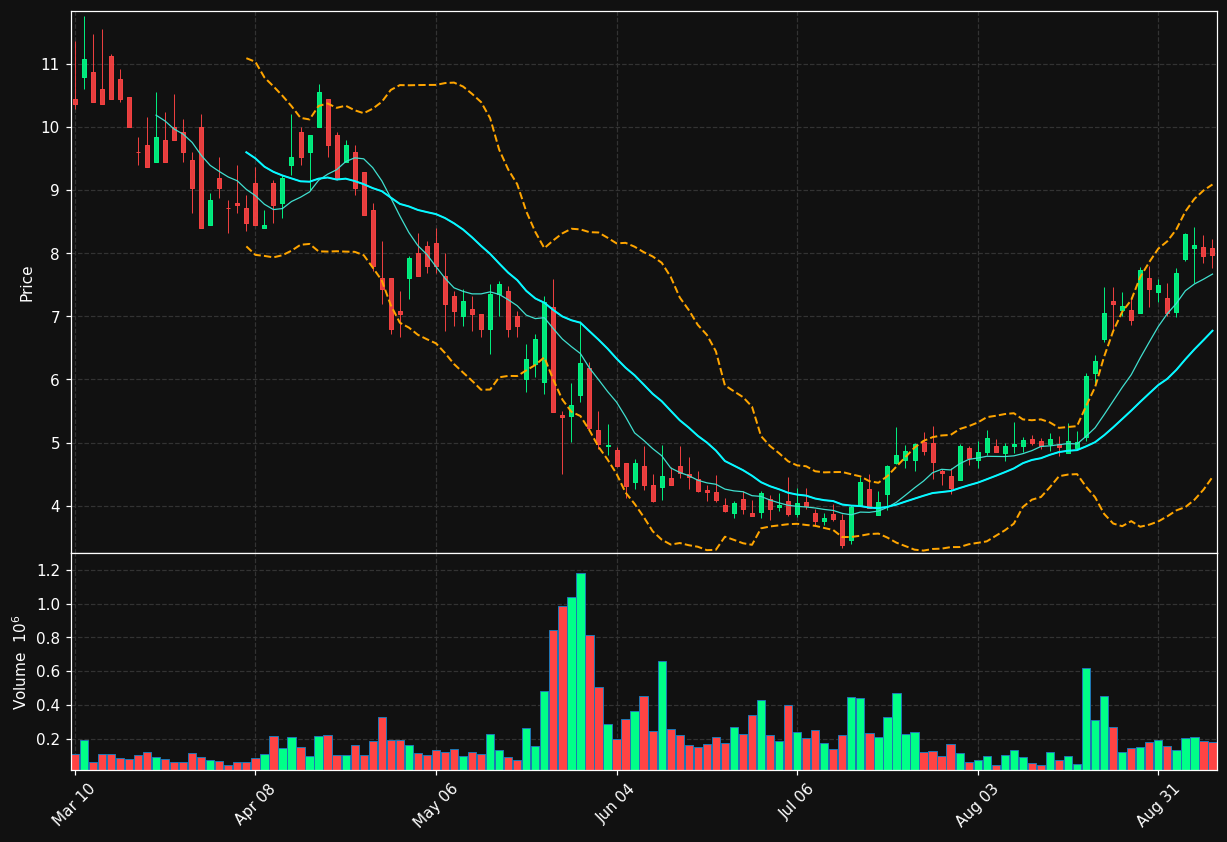Click volume axis value 0.8
Viewport: 1227px width, 842px height.
pyautogui.click(x=49, y=638)
